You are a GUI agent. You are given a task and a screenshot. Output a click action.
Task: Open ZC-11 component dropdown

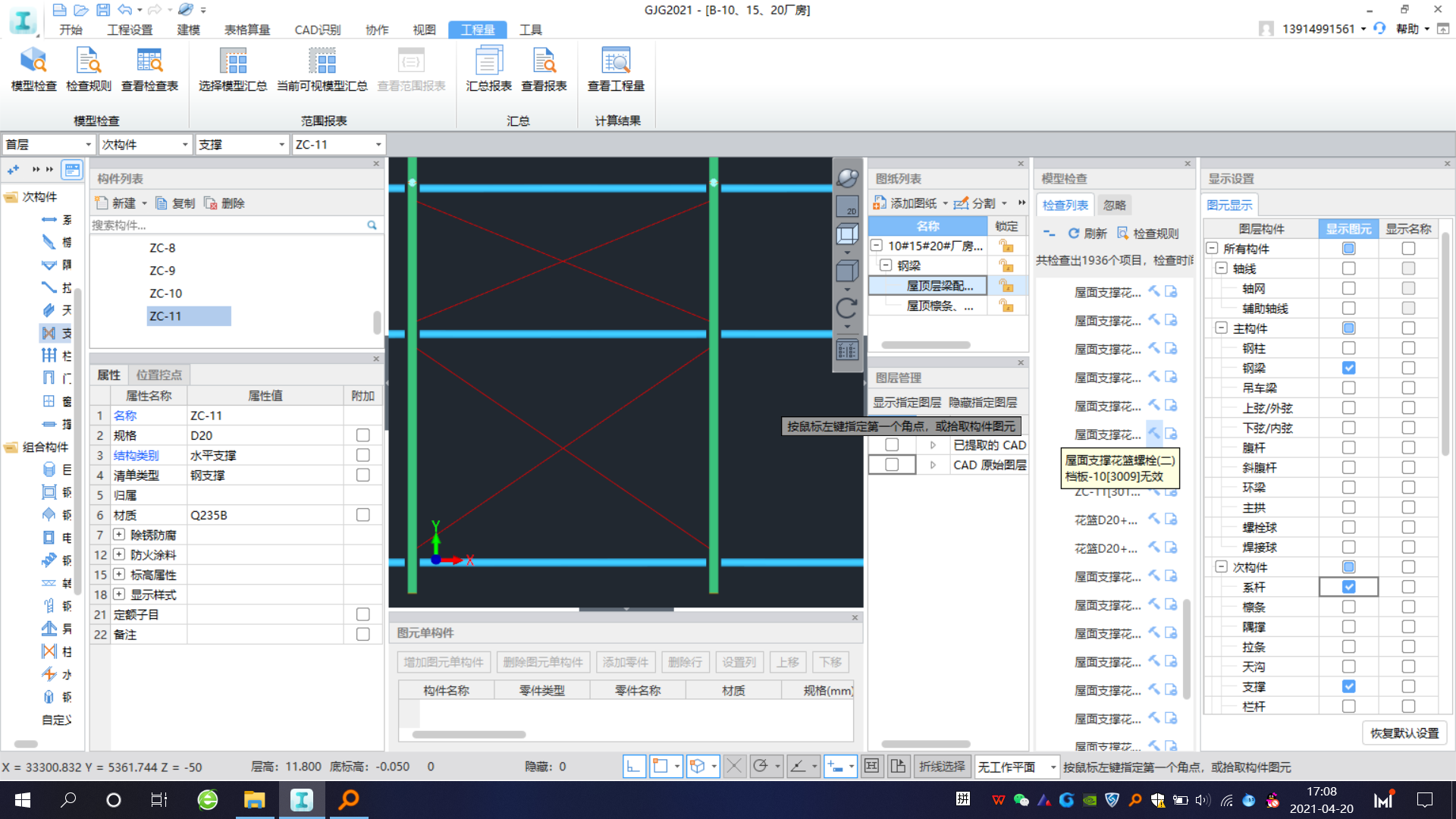pyautogui.click(x=338, y=145)
